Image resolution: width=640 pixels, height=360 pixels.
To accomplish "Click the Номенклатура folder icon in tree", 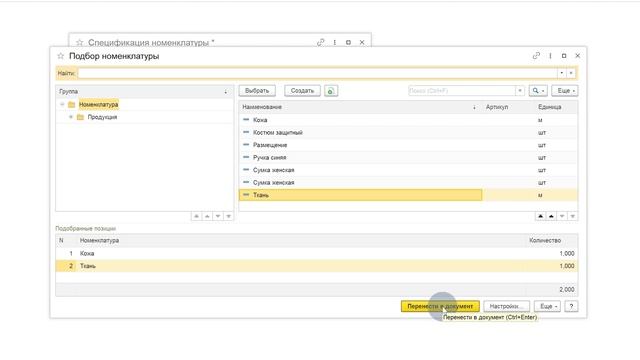I will click(x=72, y=105).
